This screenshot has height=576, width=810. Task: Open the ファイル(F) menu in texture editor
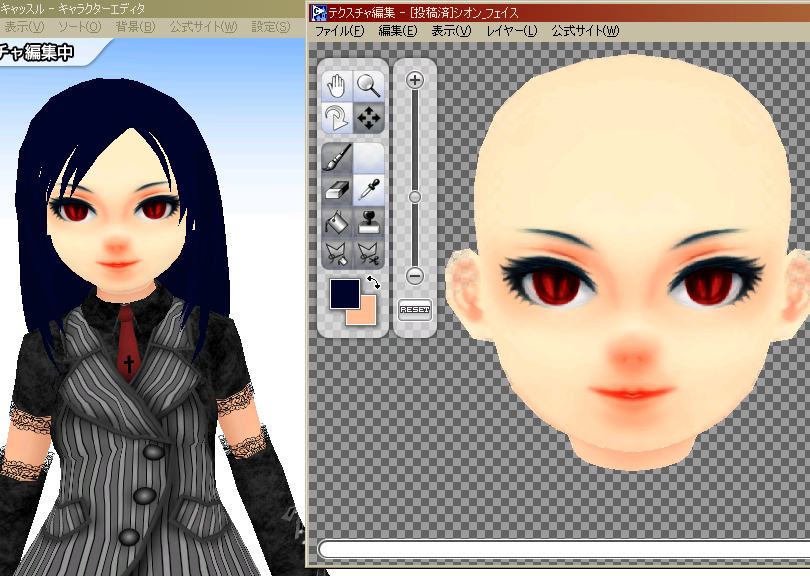pyautogui.click(x=339, y=32)
